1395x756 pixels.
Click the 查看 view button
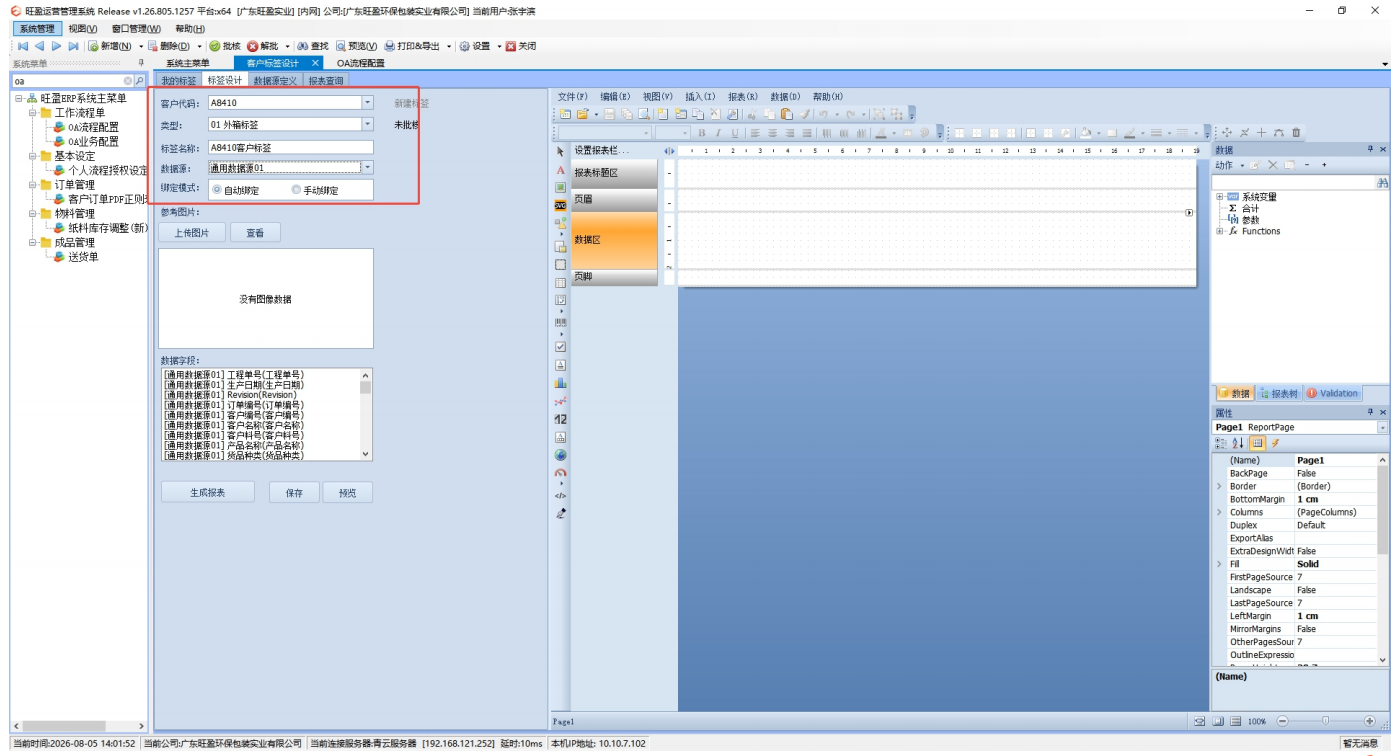pyautogui.click(x=255, y=233)
